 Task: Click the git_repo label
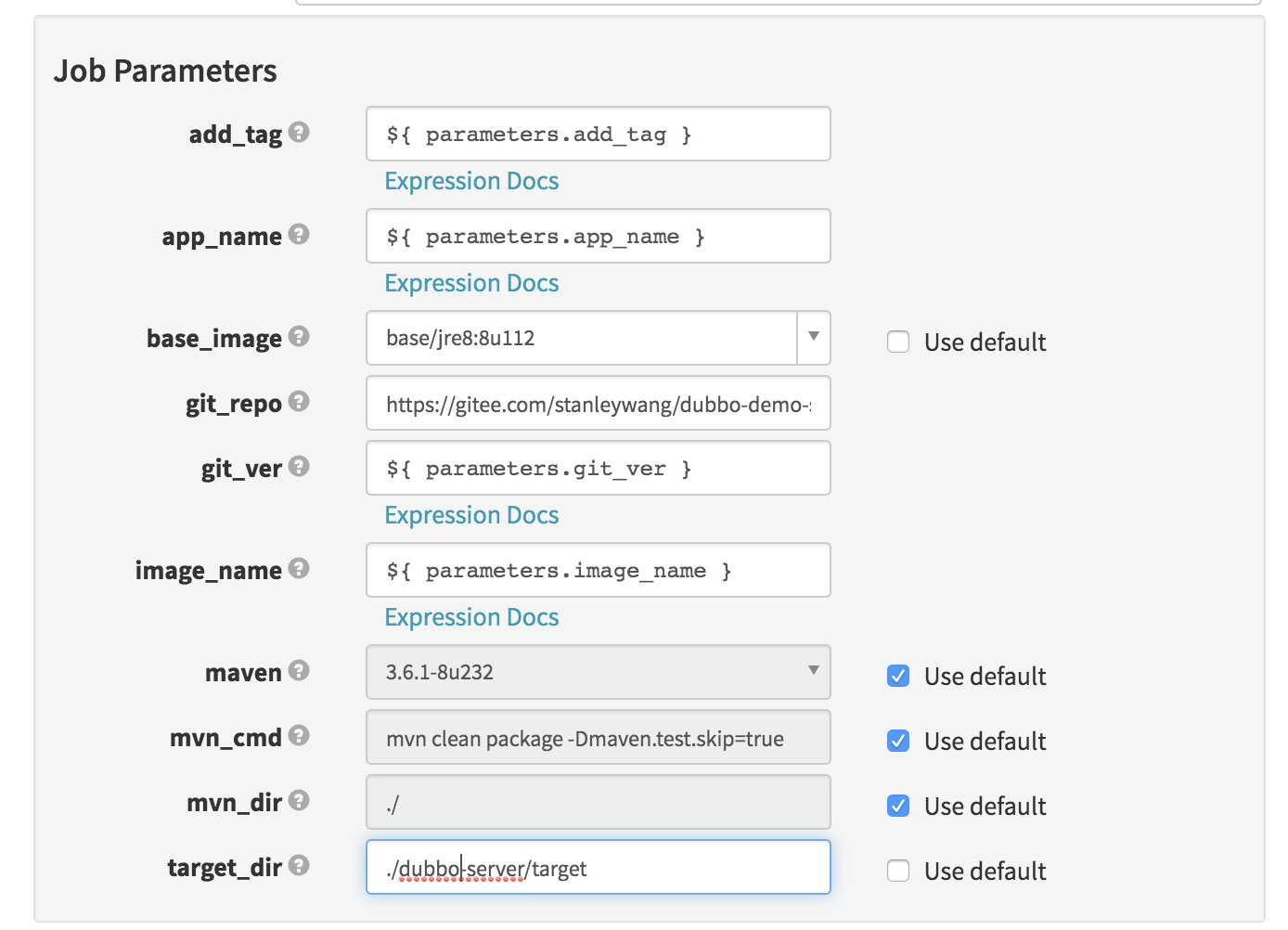click(234, 405)
